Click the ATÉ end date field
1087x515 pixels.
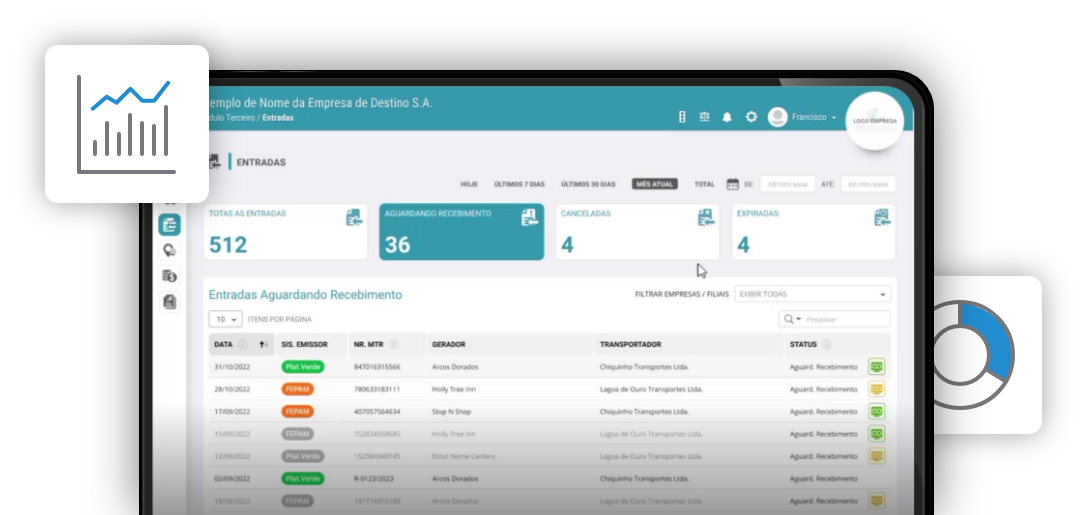[x=868, y=184]
